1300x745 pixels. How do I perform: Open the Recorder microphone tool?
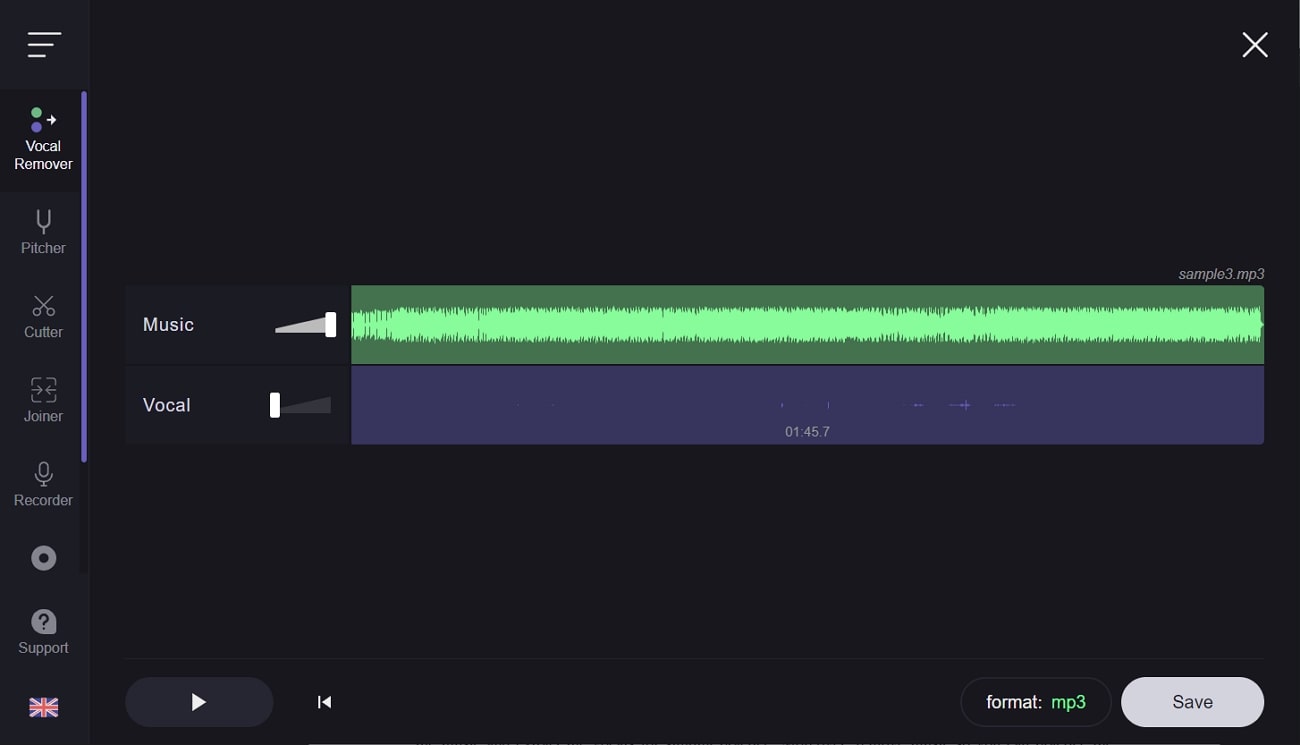(x=43, y=484)
